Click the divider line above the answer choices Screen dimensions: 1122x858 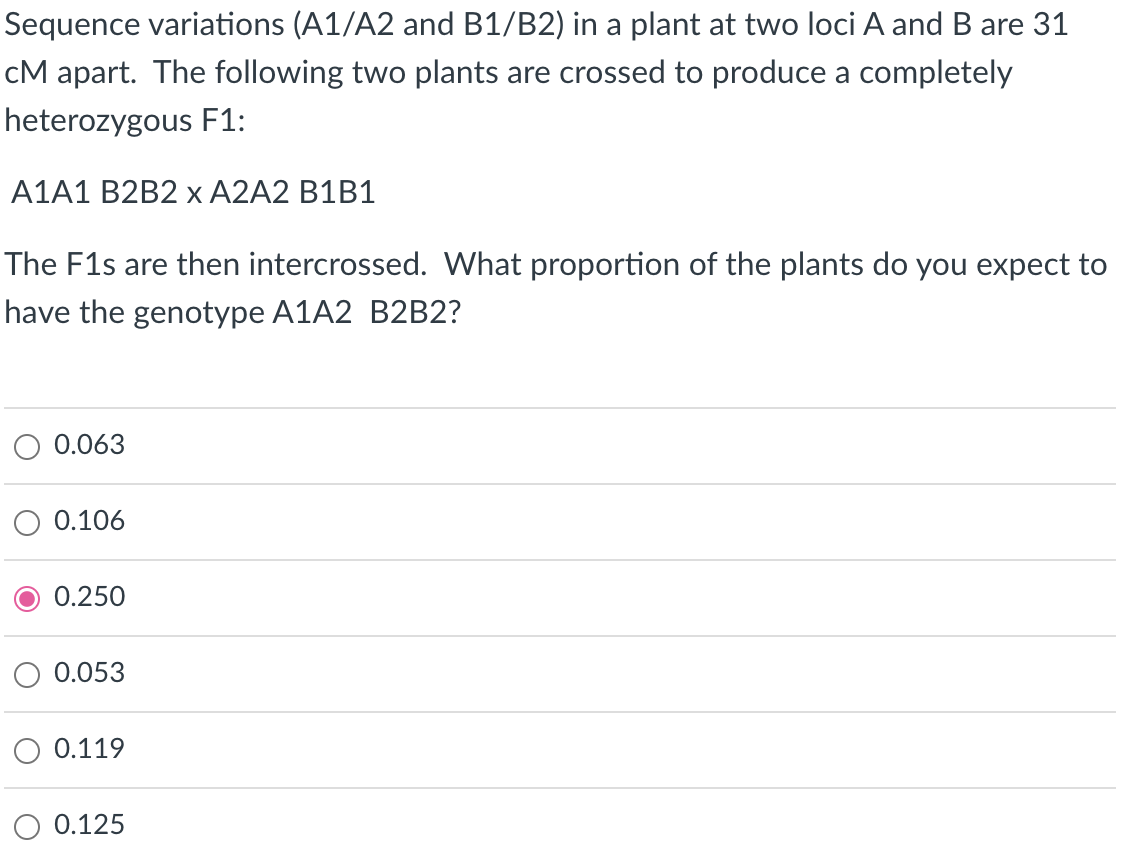tap(560, 408)
